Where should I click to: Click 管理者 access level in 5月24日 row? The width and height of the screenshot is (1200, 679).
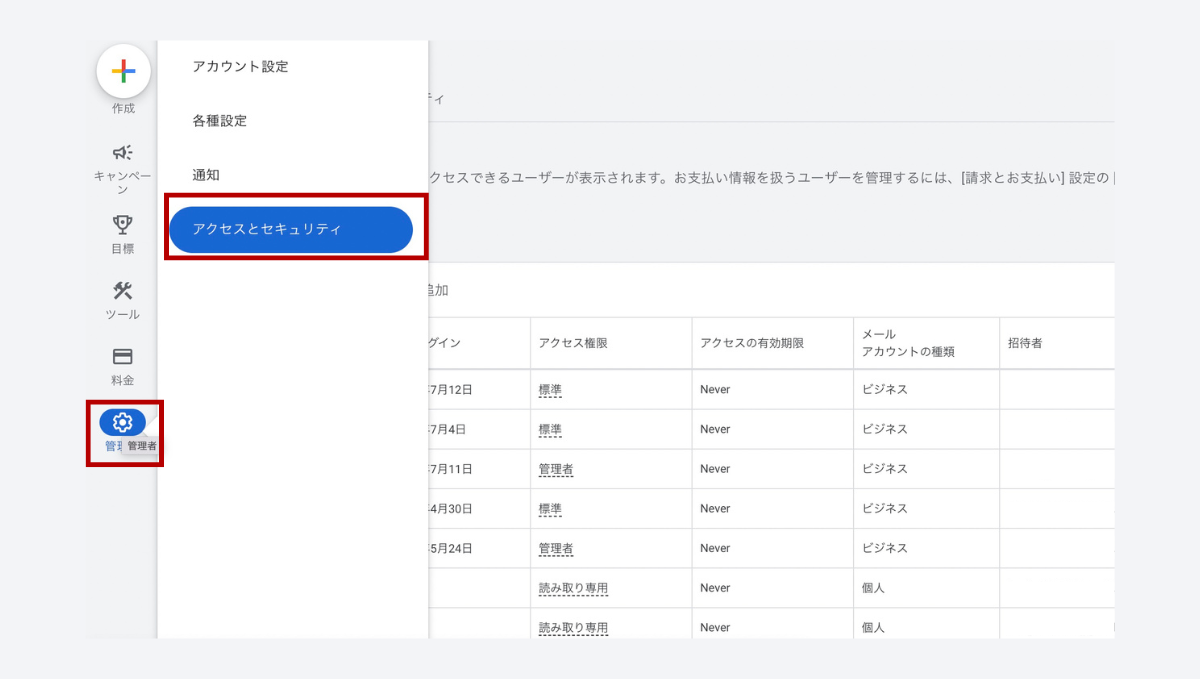point(556,549)
